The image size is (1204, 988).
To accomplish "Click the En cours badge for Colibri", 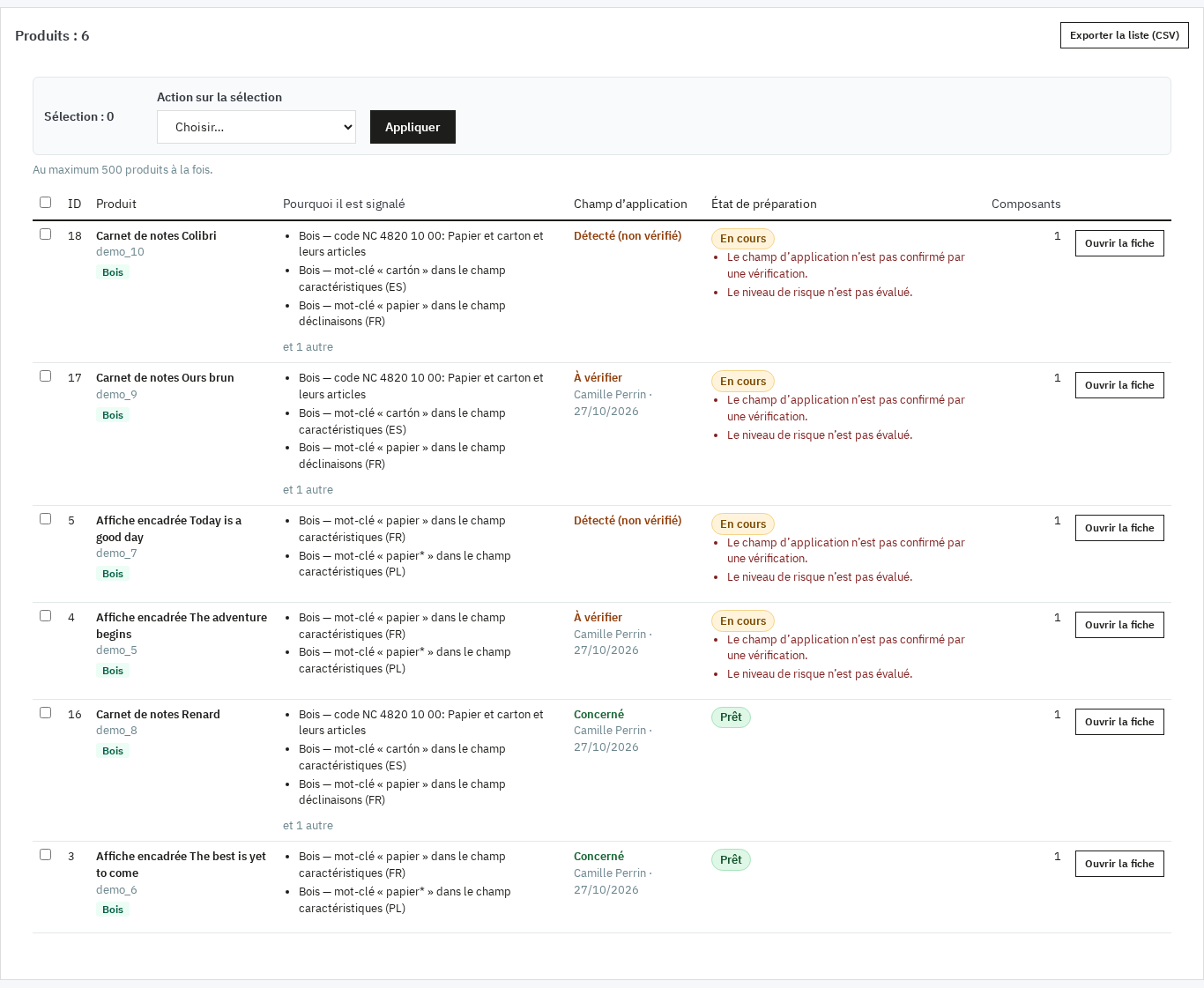I will pyautogui.click(x=743, y=239).
